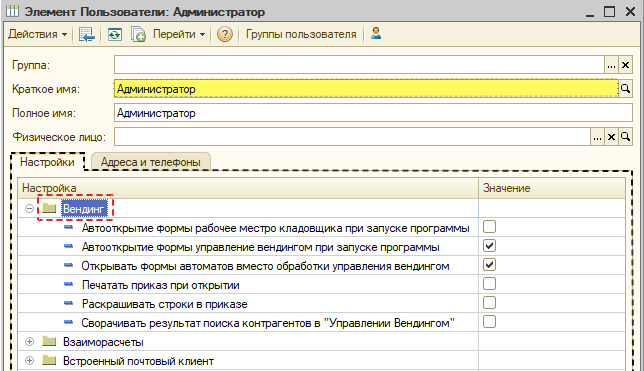Select the Вендинг tree item
This screenshot has width=644, height=371.
coord(84,209)
